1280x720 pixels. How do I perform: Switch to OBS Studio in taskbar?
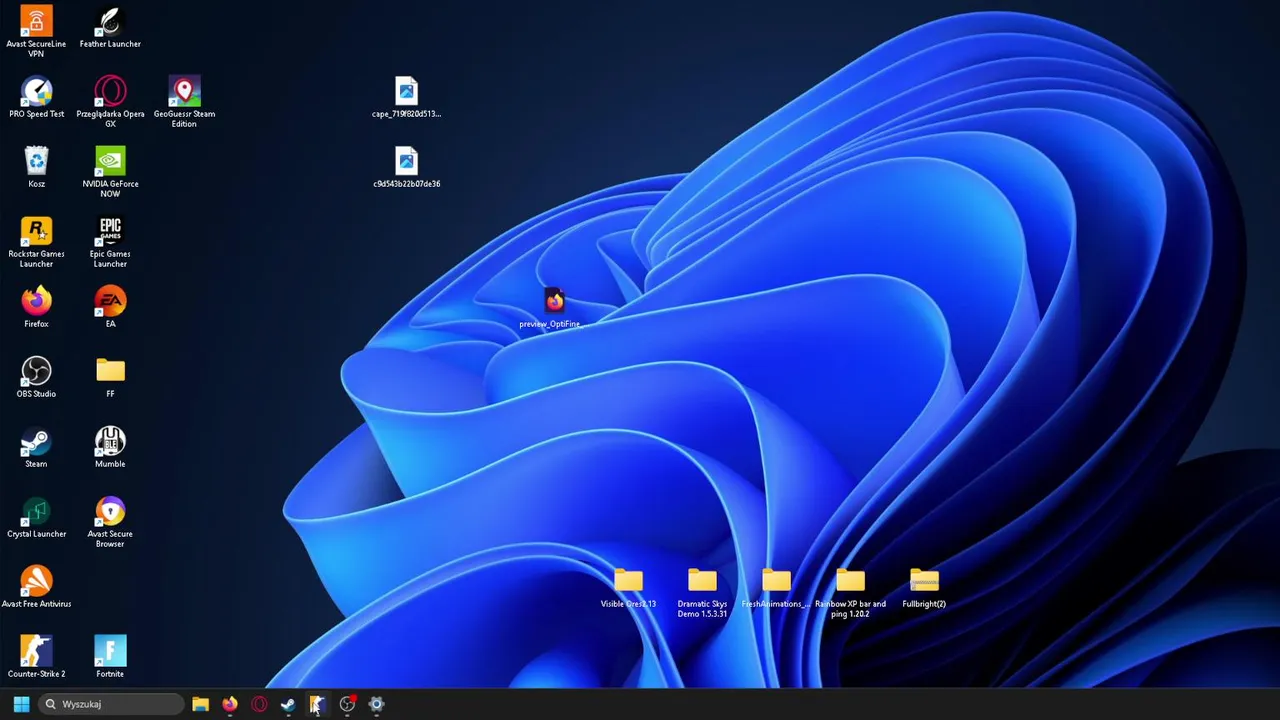click(x=347, y=704)
